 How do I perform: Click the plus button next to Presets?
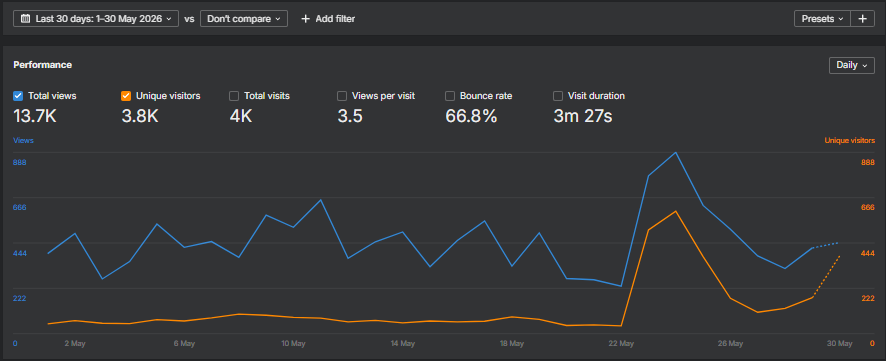pyautogui.click(x=862, y=19)
